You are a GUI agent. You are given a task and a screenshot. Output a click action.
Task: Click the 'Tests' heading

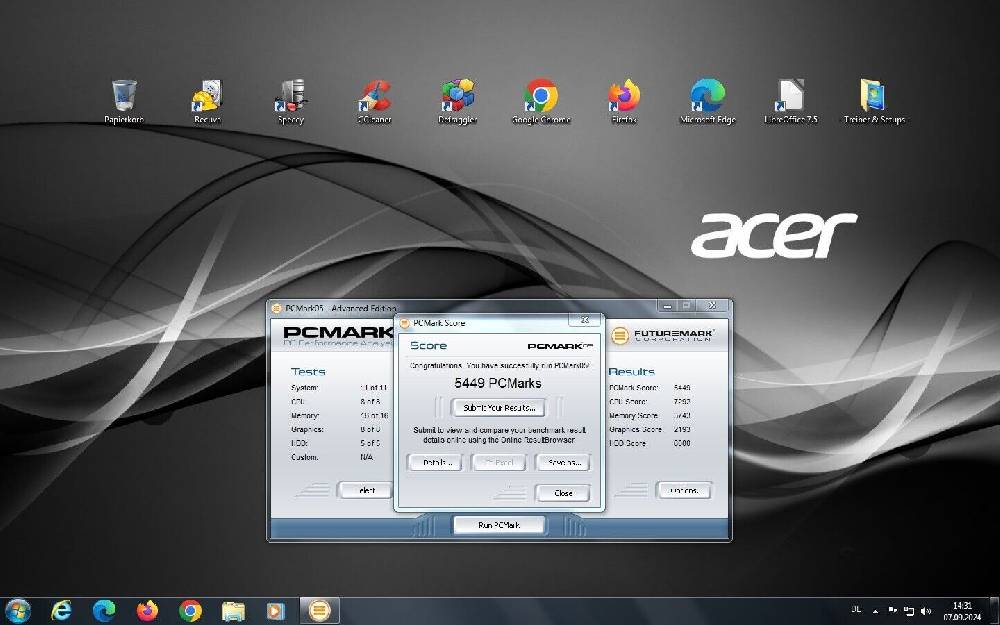(x=308, y=371)
